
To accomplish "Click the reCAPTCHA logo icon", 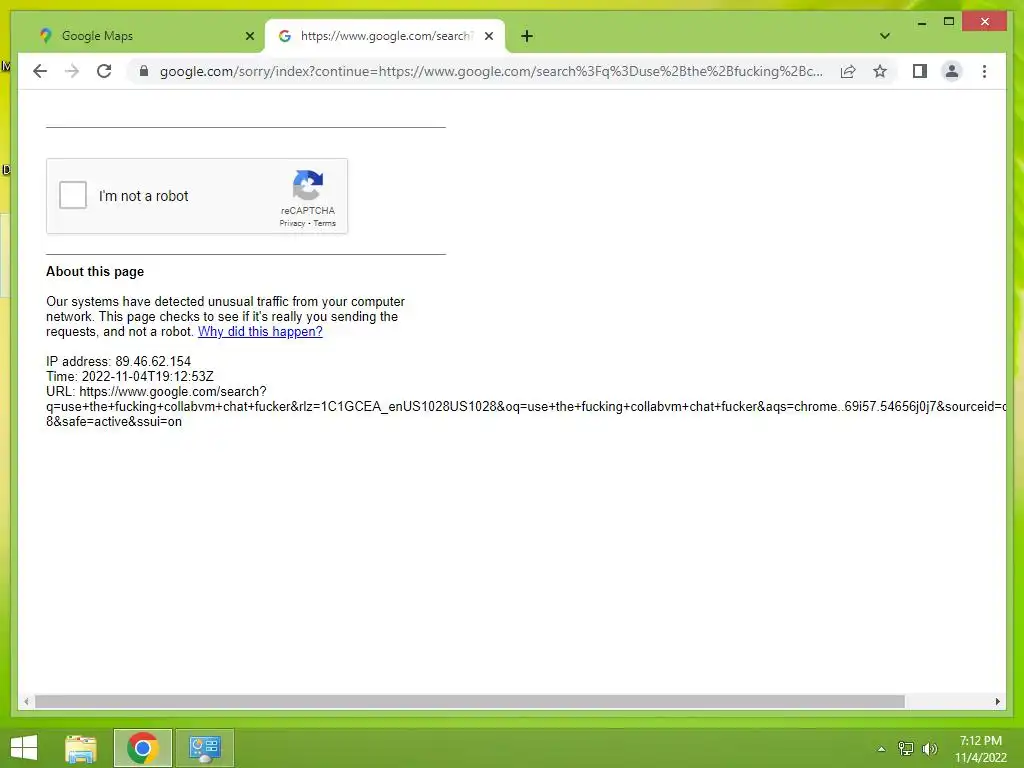I will (x=308, y=185).
